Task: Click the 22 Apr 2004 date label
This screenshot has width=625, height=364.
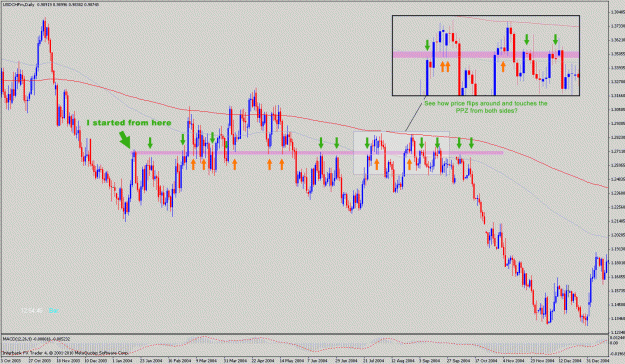Action: pyautogui.click(x=262, y=360)
